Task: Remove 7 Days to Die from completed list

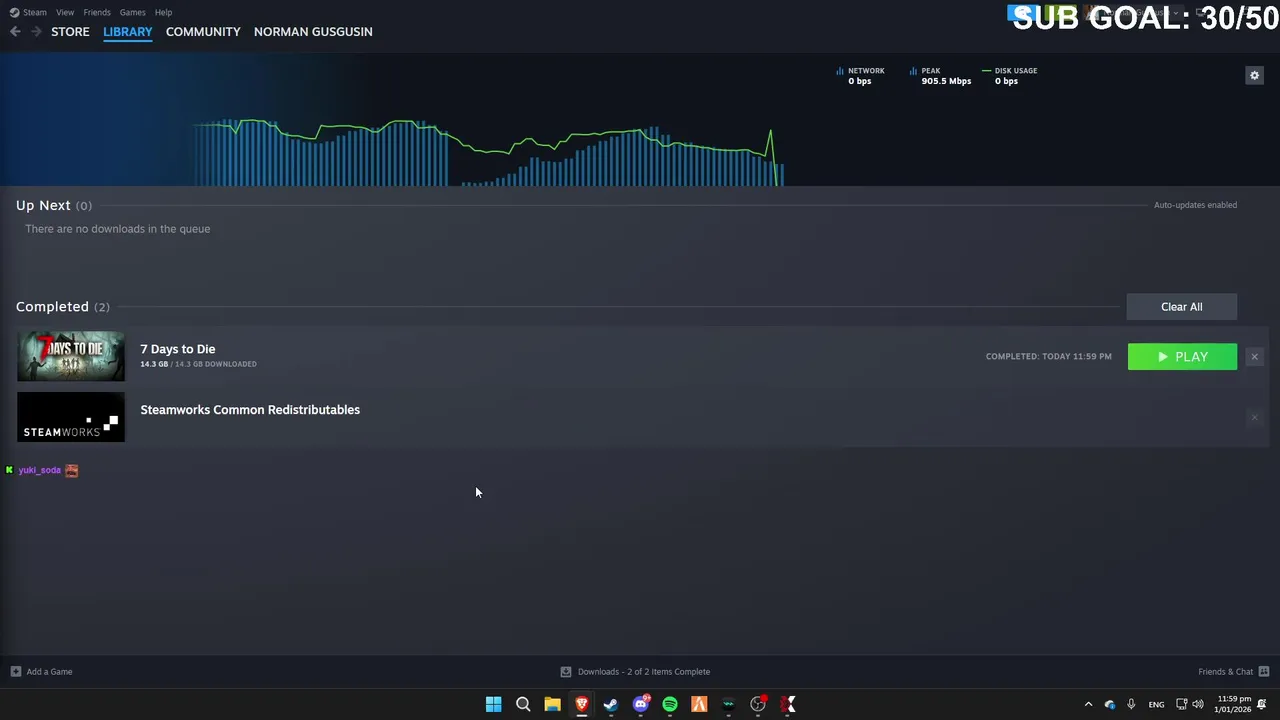Action: 1254,357
